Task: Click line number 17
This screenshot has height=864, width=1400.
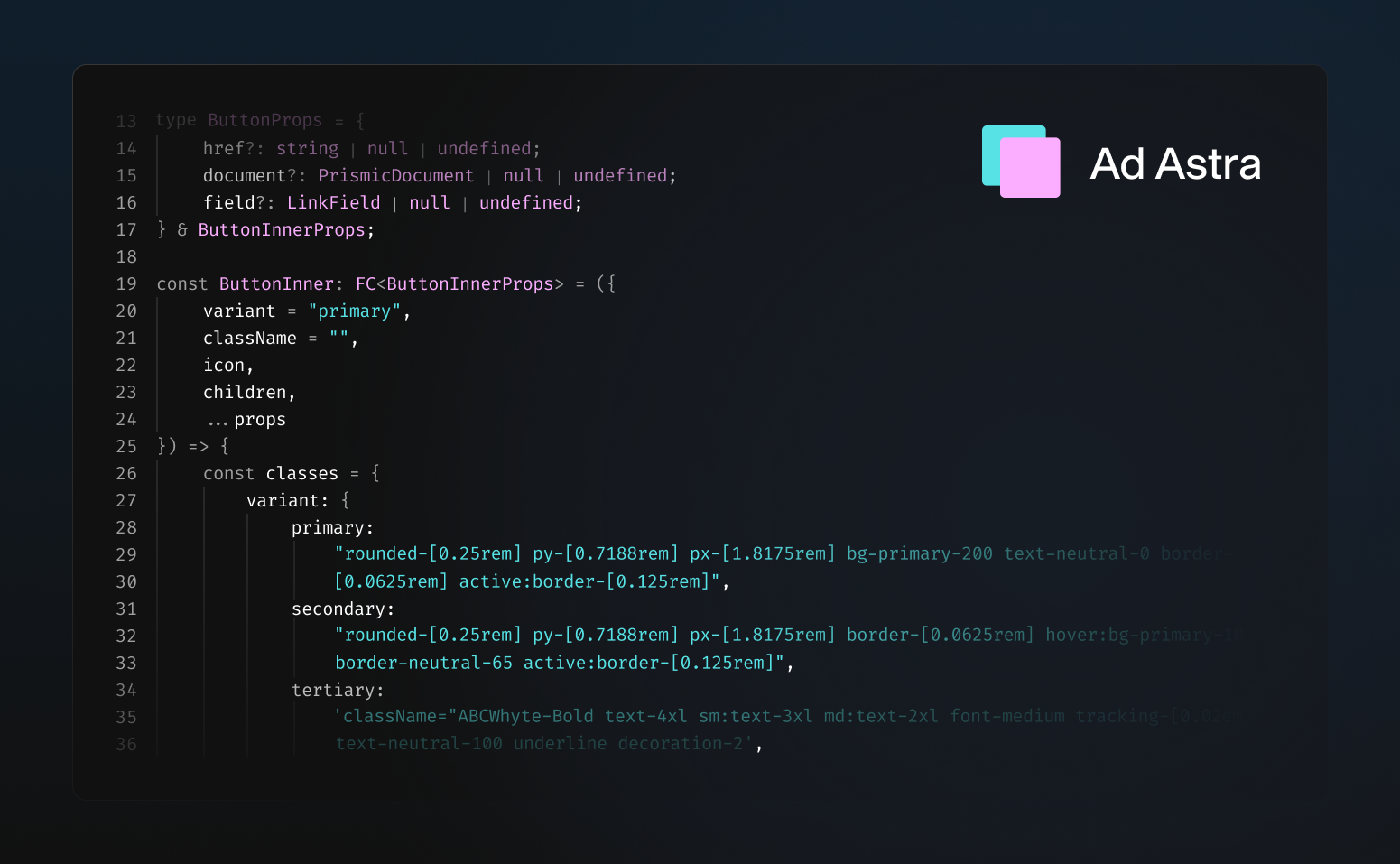Action: [x=126, y=229]
